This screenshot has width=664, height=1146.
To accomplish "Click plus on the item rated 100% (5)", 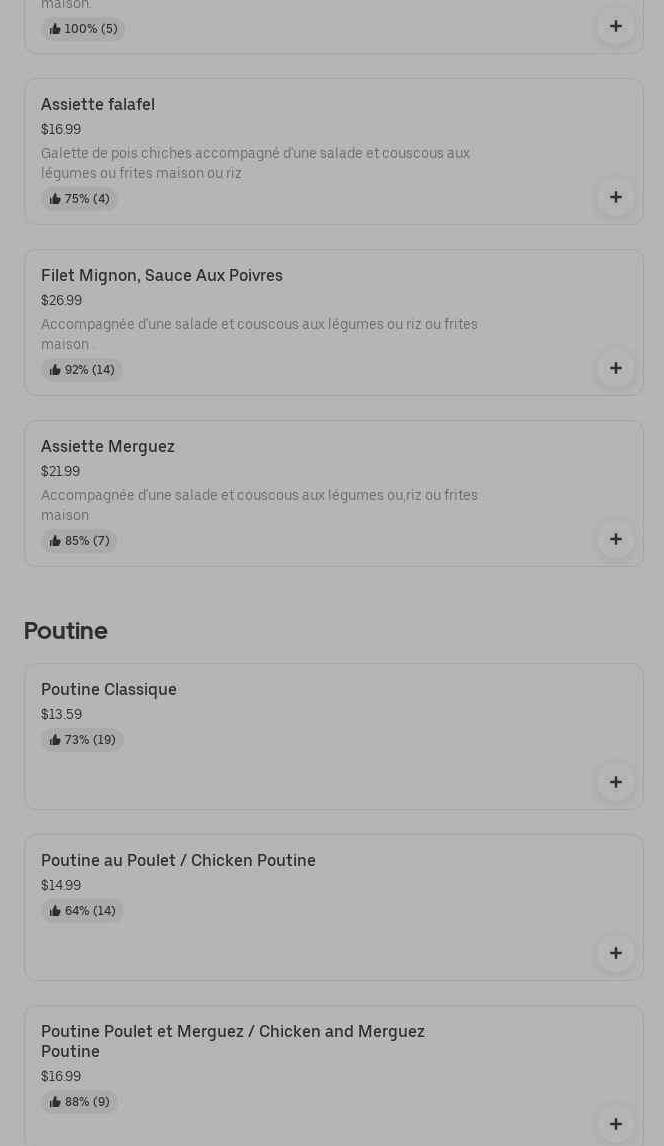I will (615, 26).
